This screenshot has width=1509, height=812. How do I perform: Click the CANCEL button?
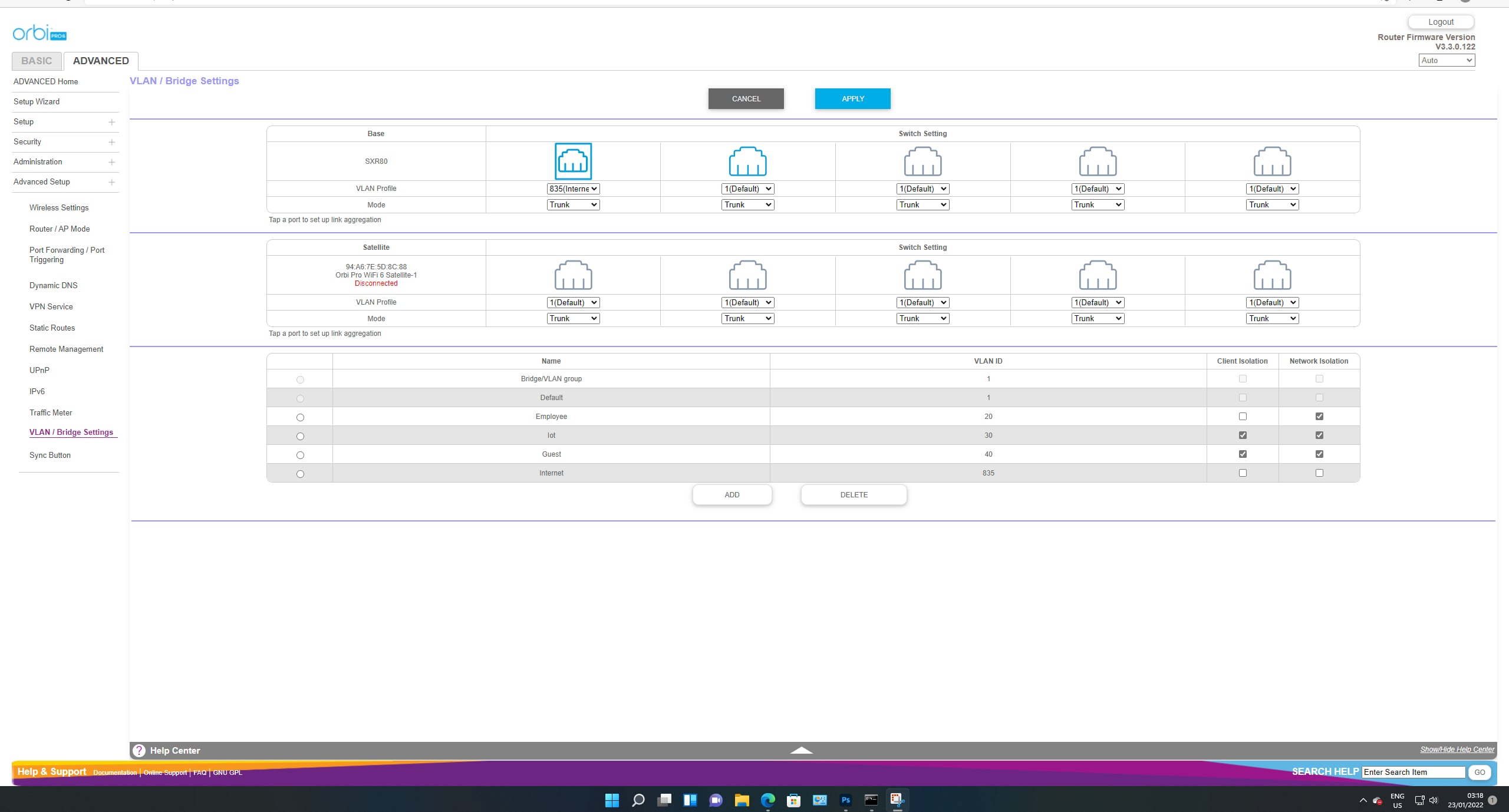tap(746, 98)
